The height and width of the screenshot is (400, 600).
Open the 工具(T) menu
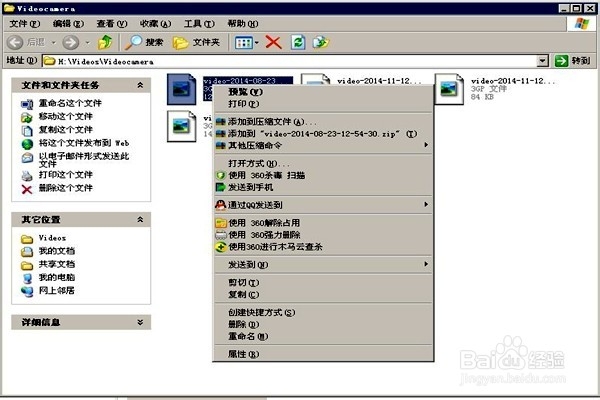coord(199,24)
